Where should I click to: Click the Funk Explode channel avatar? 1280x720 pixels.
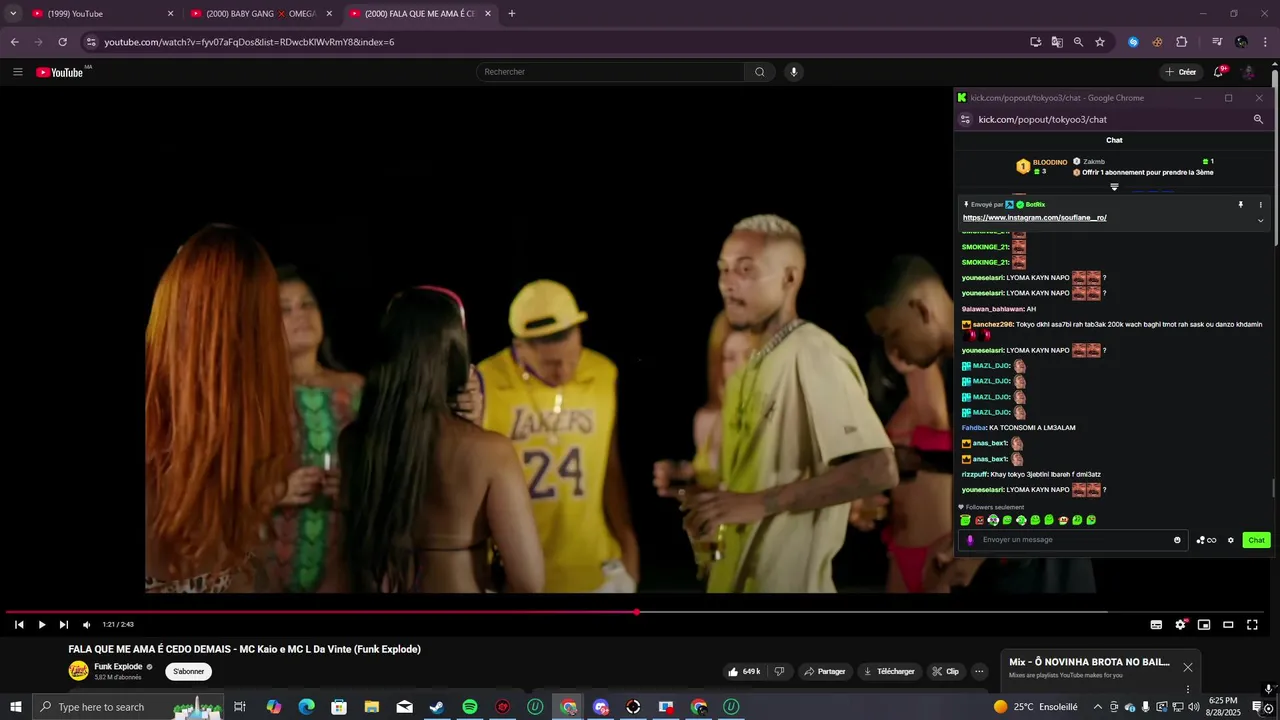(78, 671)
